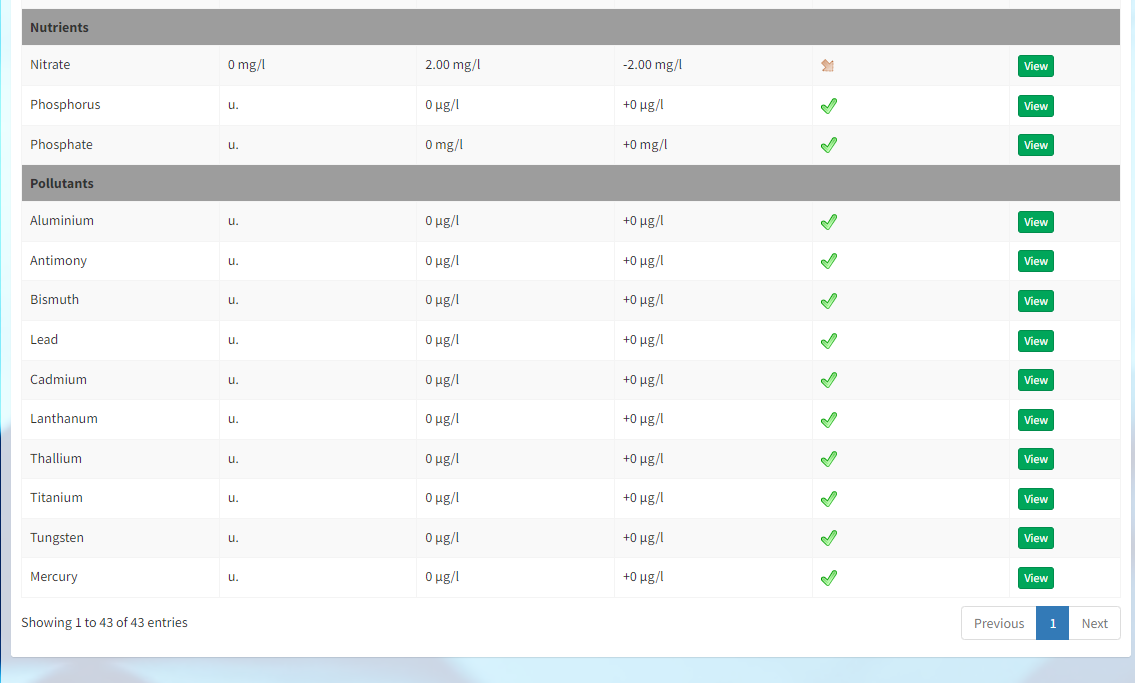Viewport: 1135px width, 683px height.
Task: View details for Lead
Action: coord(1035,341)
